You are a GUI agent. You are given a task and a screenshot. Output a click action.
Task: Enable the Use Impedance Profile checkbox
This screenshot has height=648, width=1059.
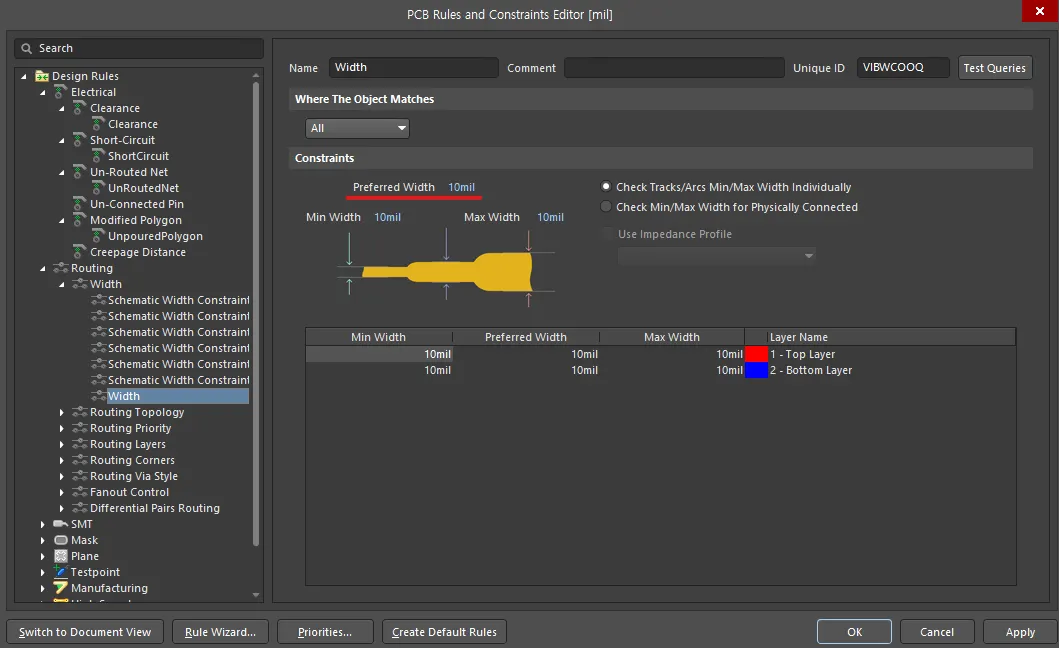tap(608, 234)
